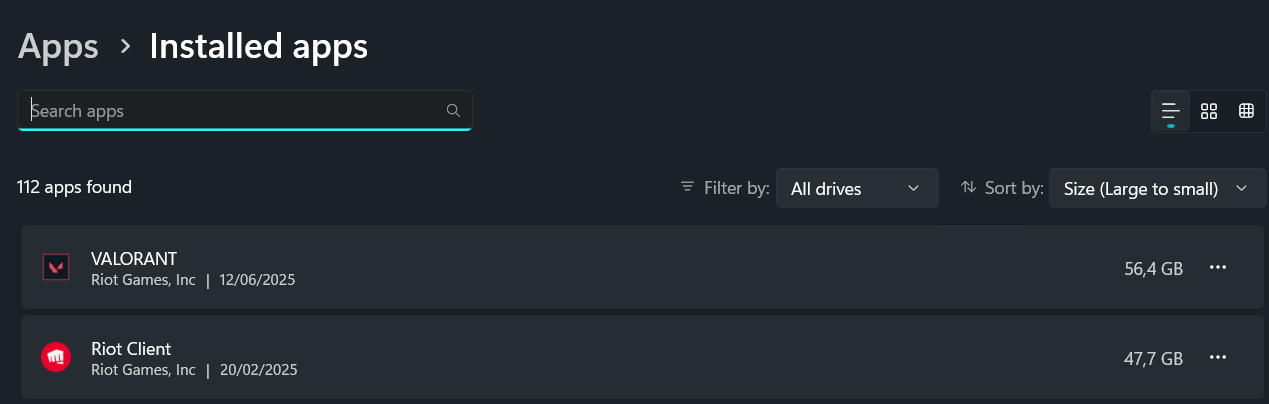Switch to table view layout

click(x=1246, y=111)
